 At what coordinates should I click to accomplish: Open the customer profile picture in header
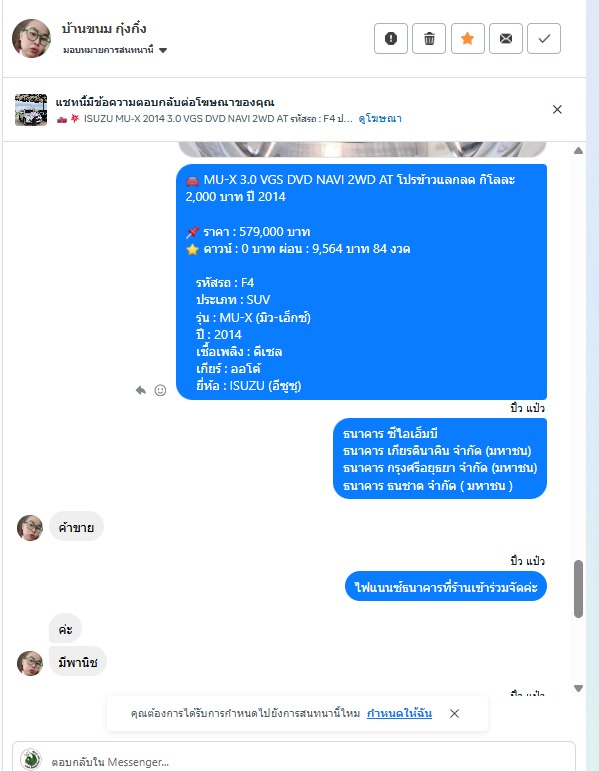coord(31,38)
